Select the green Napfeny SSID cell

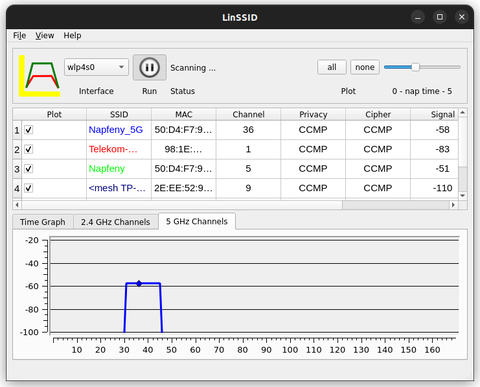119,169
